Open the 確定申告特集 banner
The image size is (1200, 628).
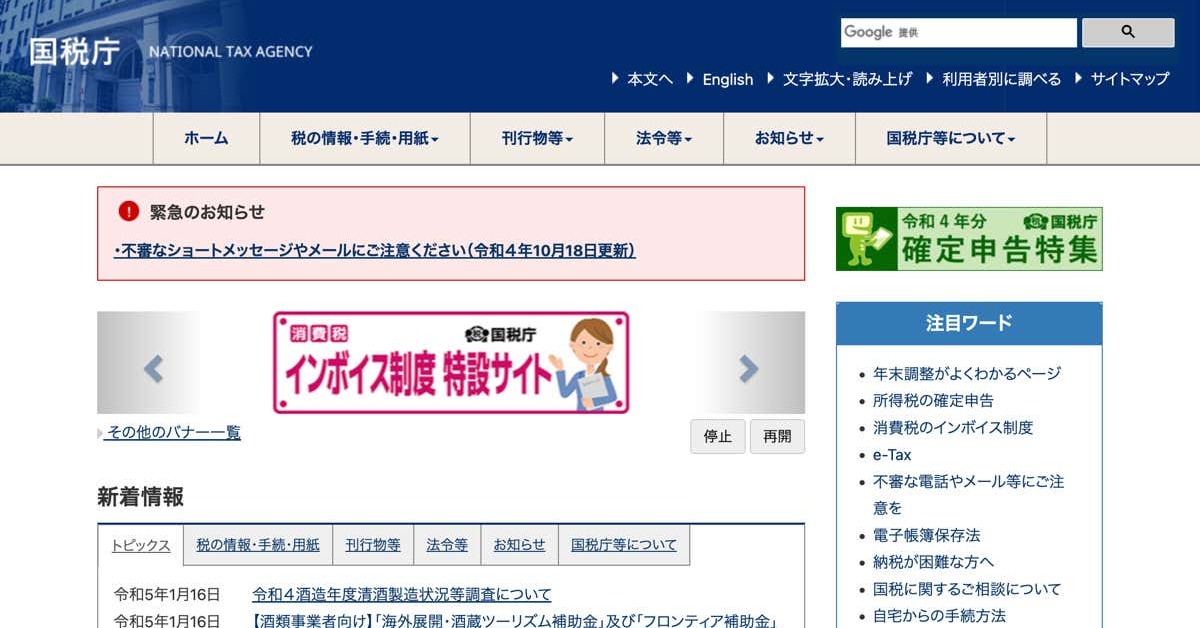968,239
